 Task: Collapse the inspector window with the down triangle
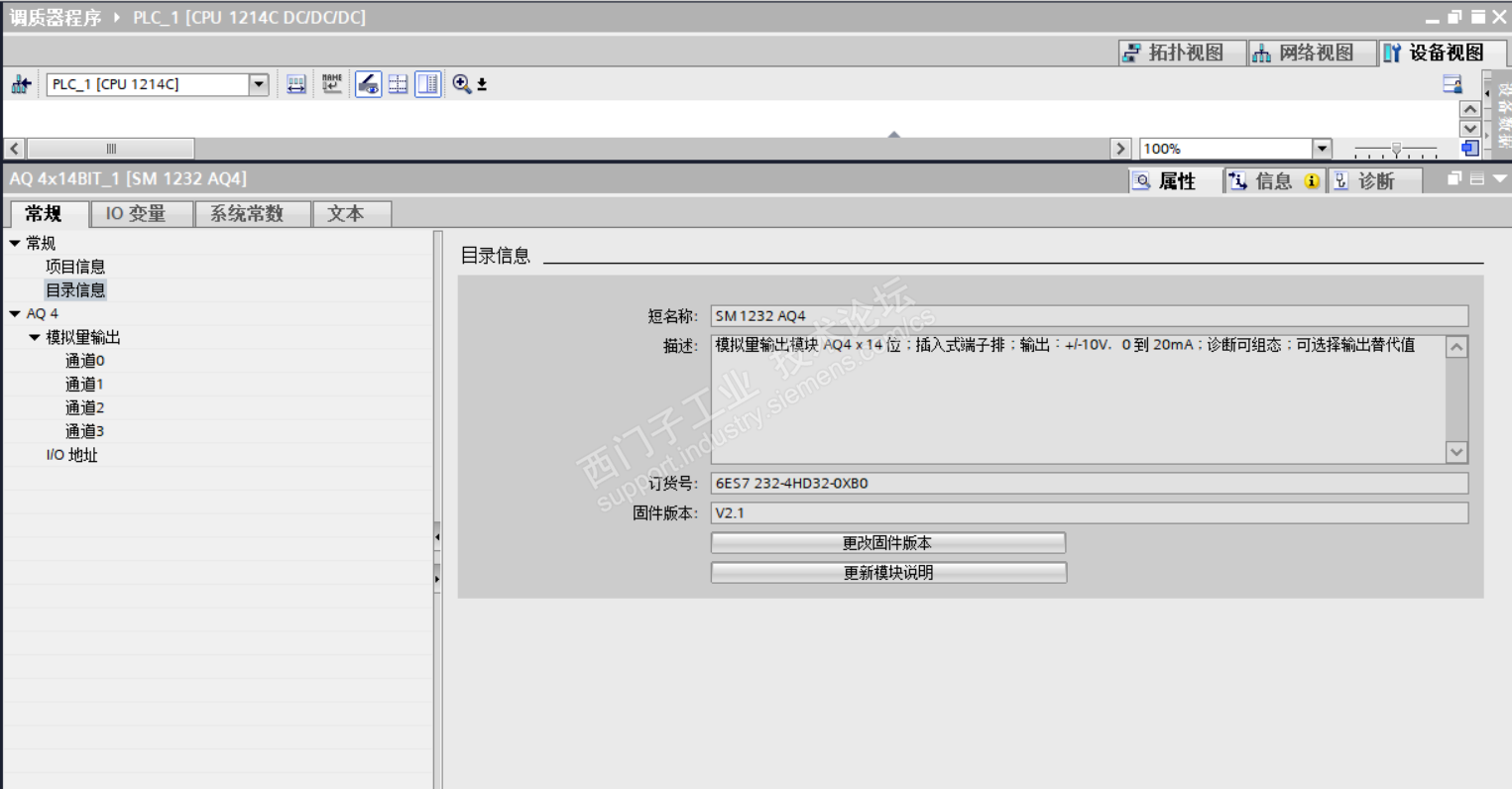(1499, 178)
